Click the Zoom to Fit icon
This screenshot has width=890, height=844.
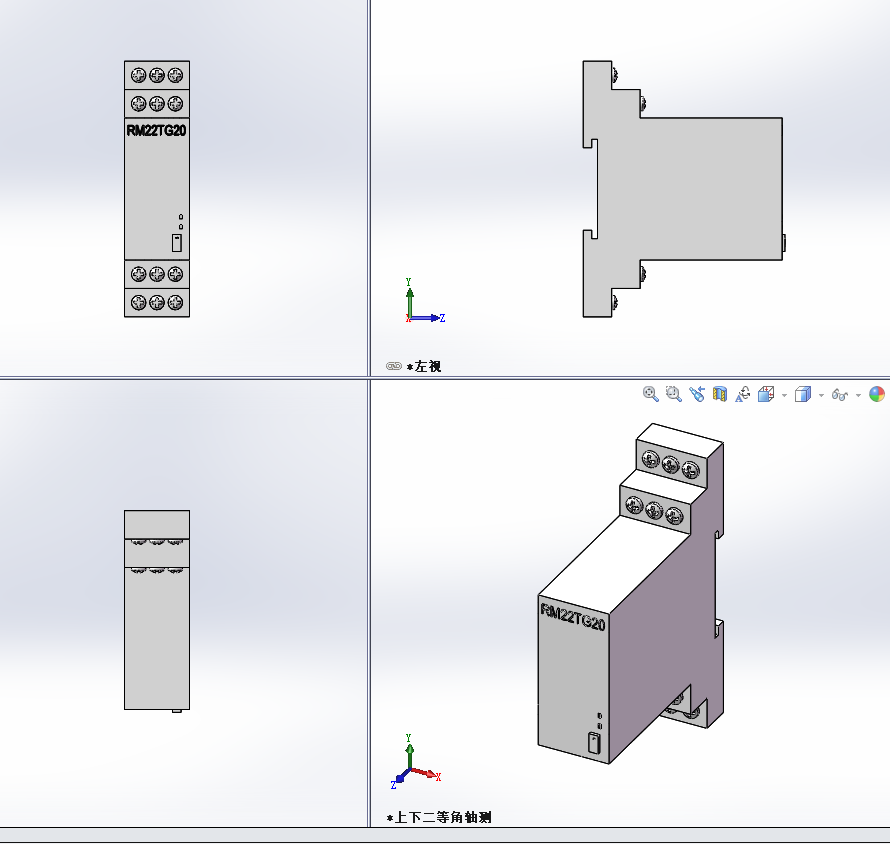pyautogui.click(x=650, y=394)
